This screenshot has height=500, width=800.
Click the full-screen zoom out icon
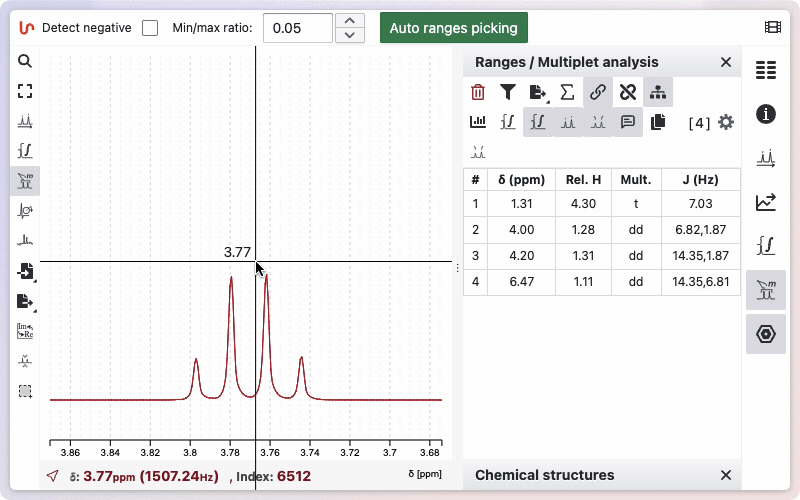coord(25,91)
